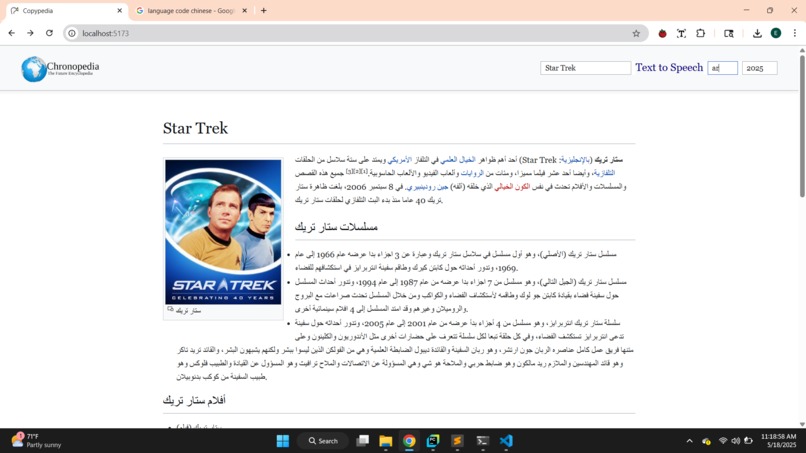The width and height of the screenshot is (806, 453).
Task: Click the language code input field
Action: 722,68
